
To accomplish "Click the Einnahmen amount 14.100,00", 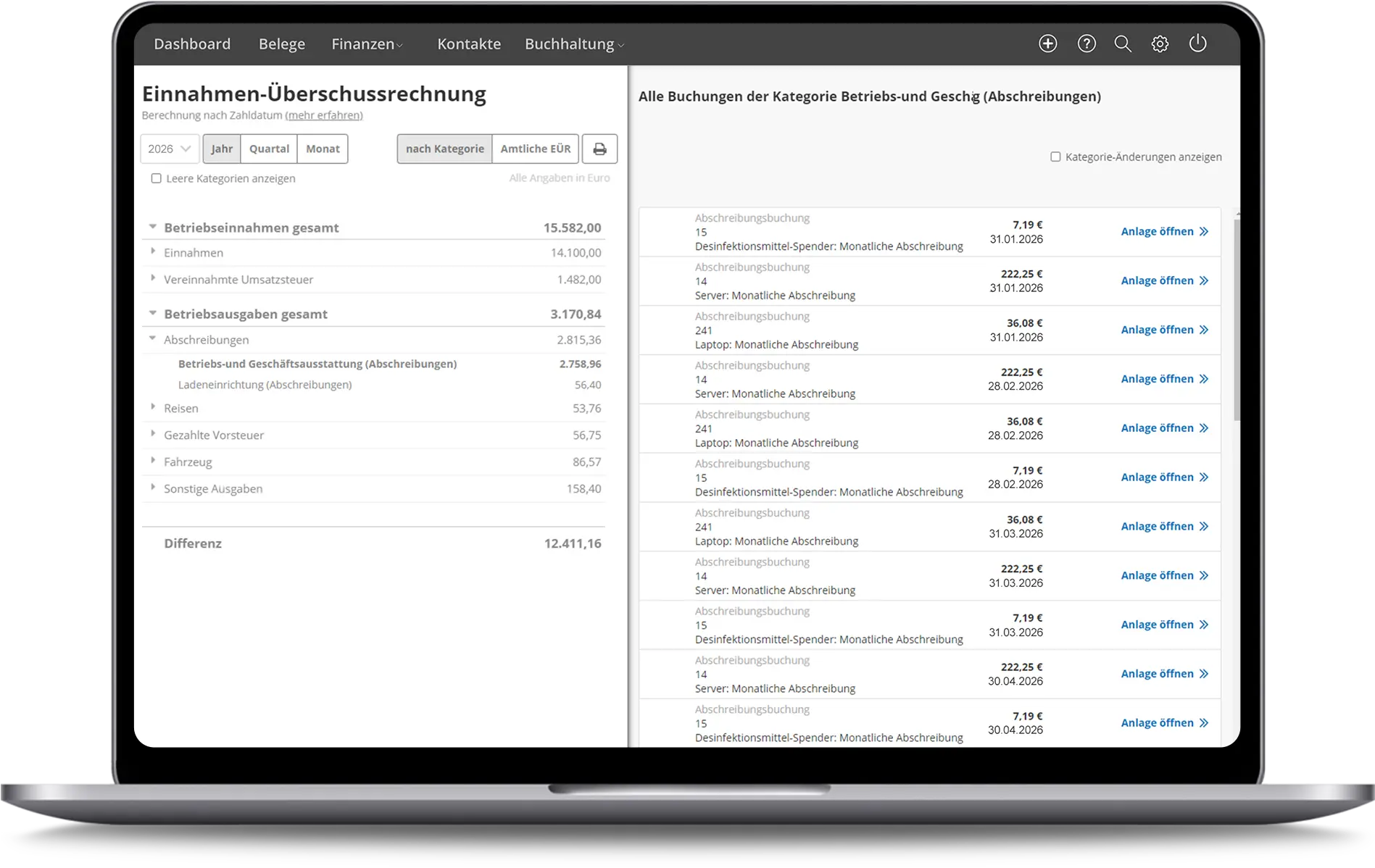I will (576, 253).
